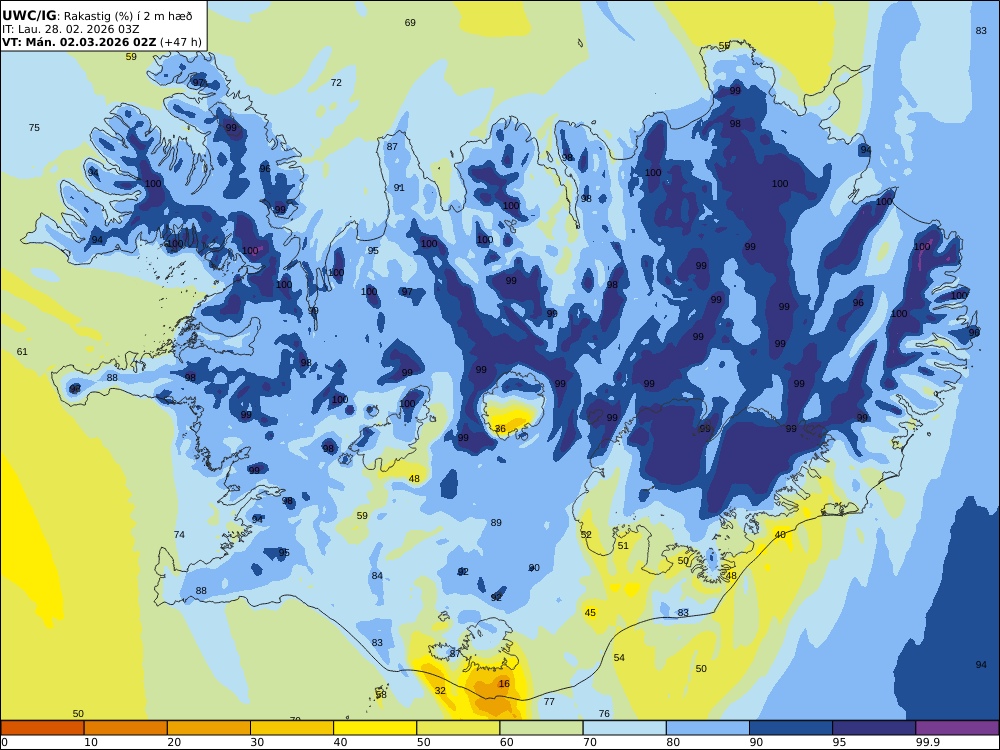Click the humidity value 74 on the map
Screen dimensions: 1000x750
[180, 534]
